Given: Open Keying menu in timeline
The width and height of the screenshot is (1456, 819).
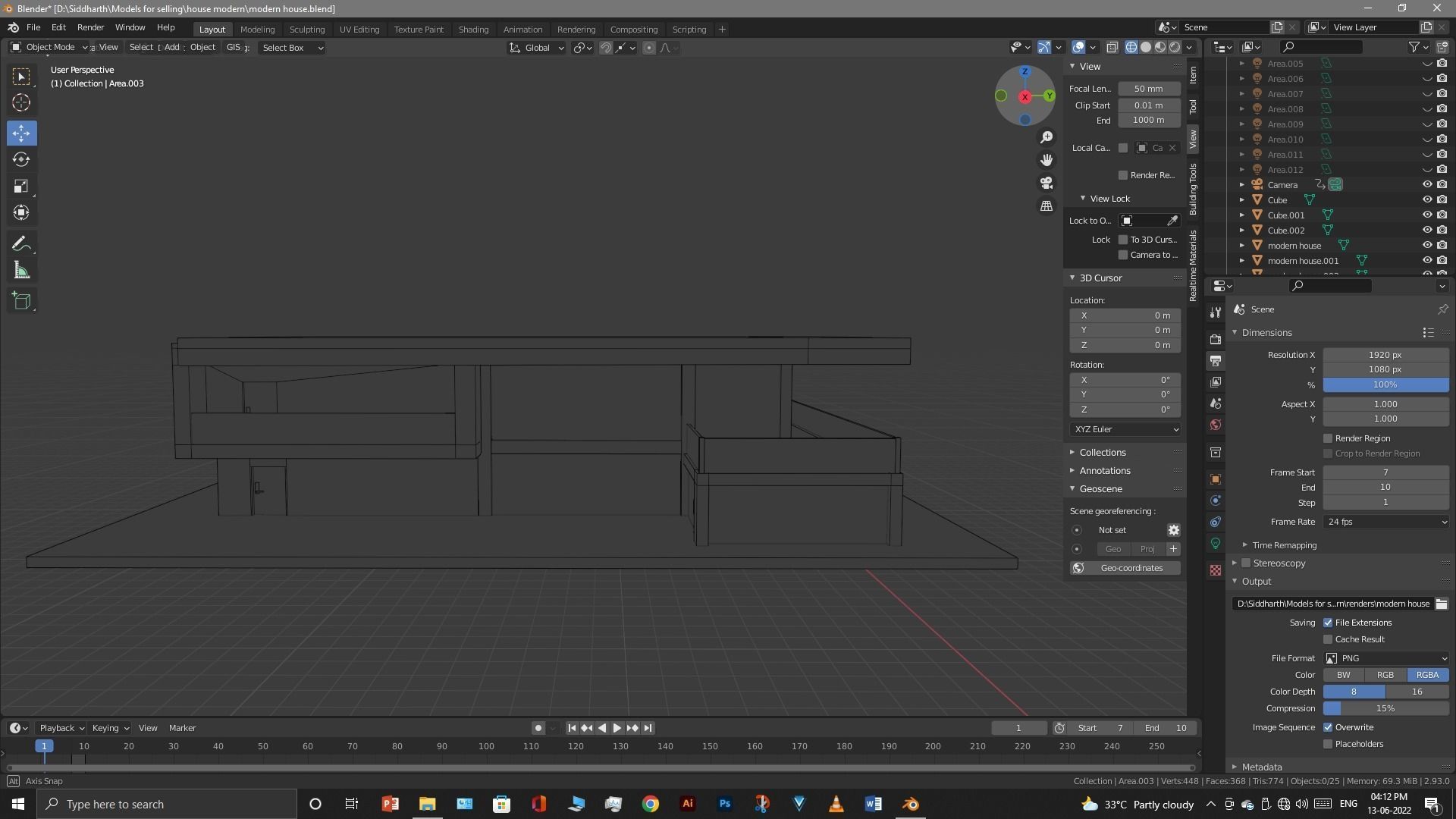Looking at the screenshot, I should [111, 728].
